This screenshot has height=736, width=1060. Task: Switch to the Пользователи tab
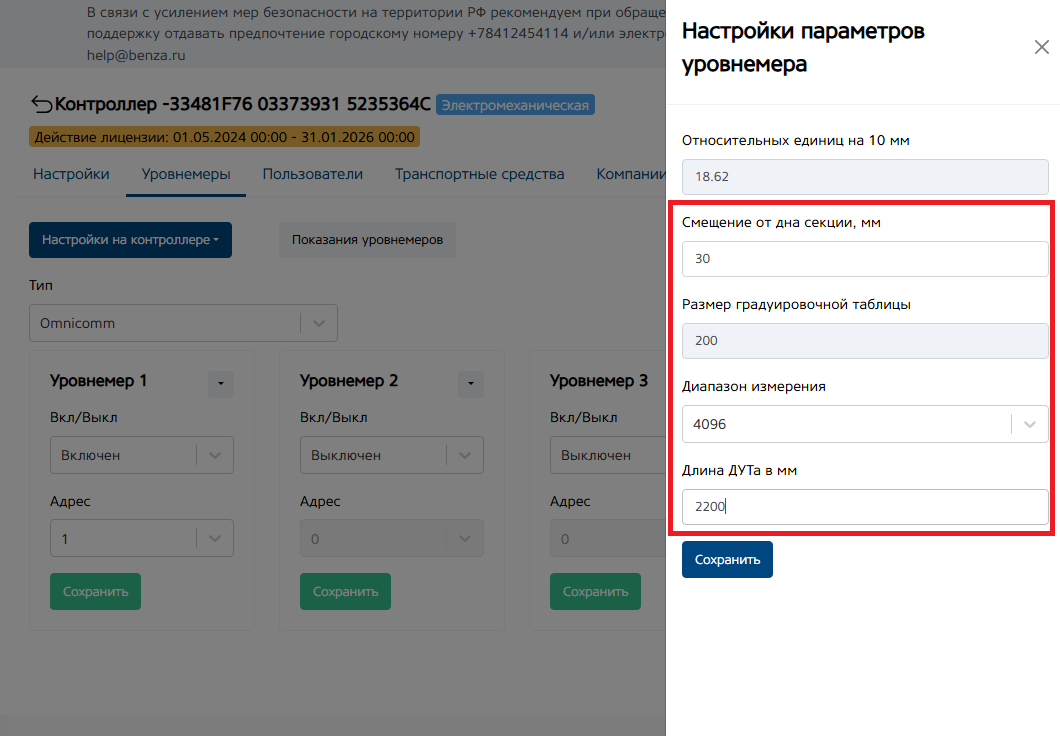[x=312, y=174]
